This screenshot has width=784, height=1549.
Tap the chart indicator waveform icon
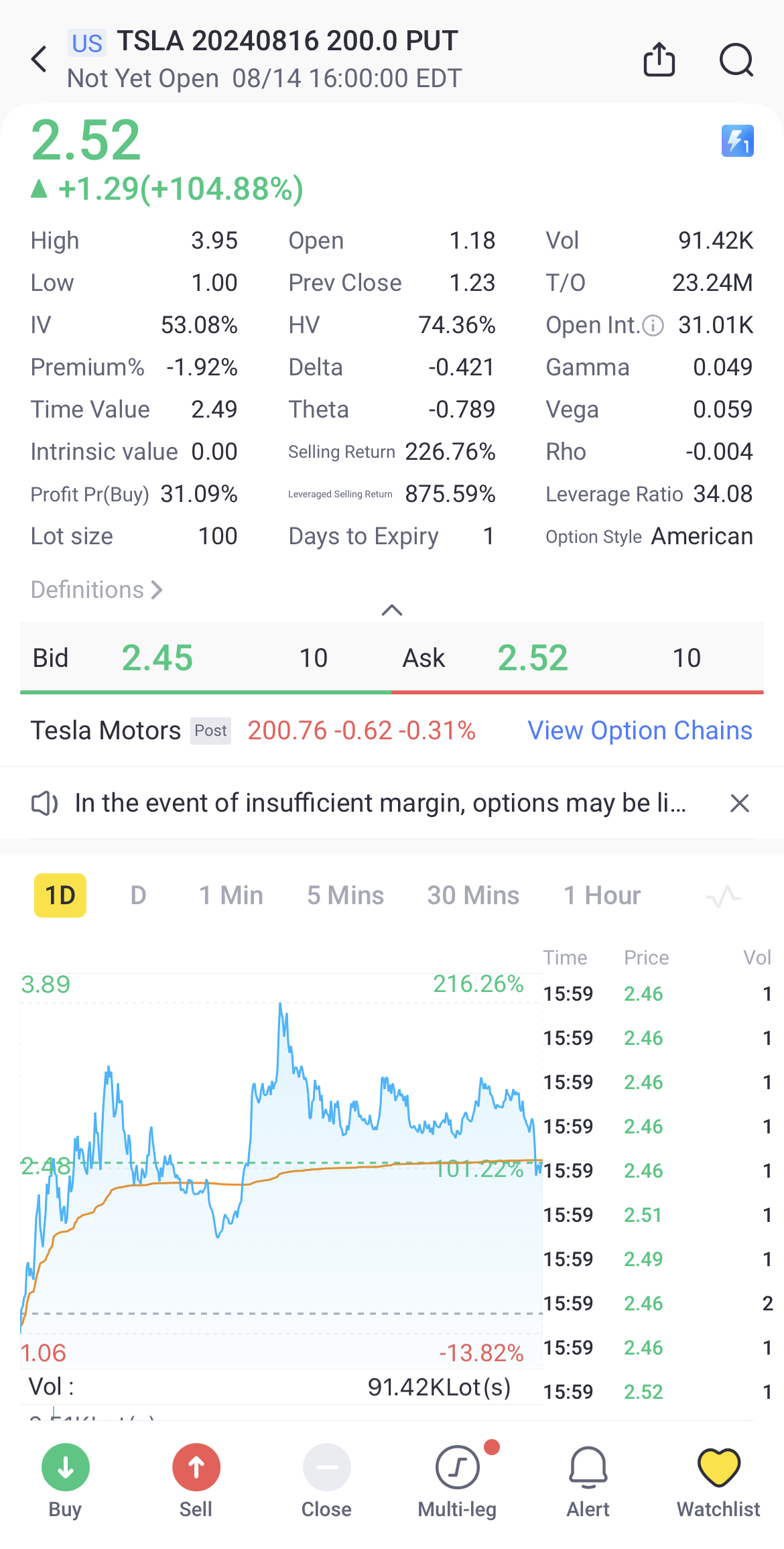point(724,896)
